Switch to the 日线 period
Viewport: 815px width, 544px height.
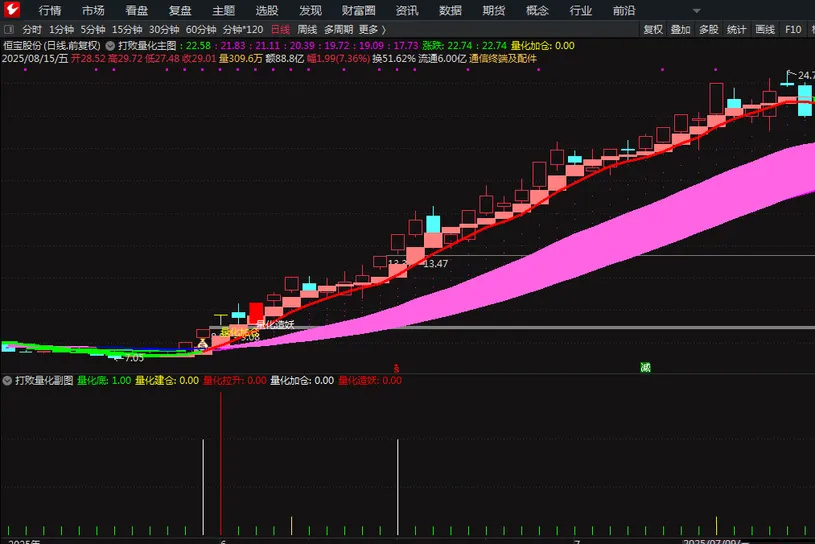280,30
